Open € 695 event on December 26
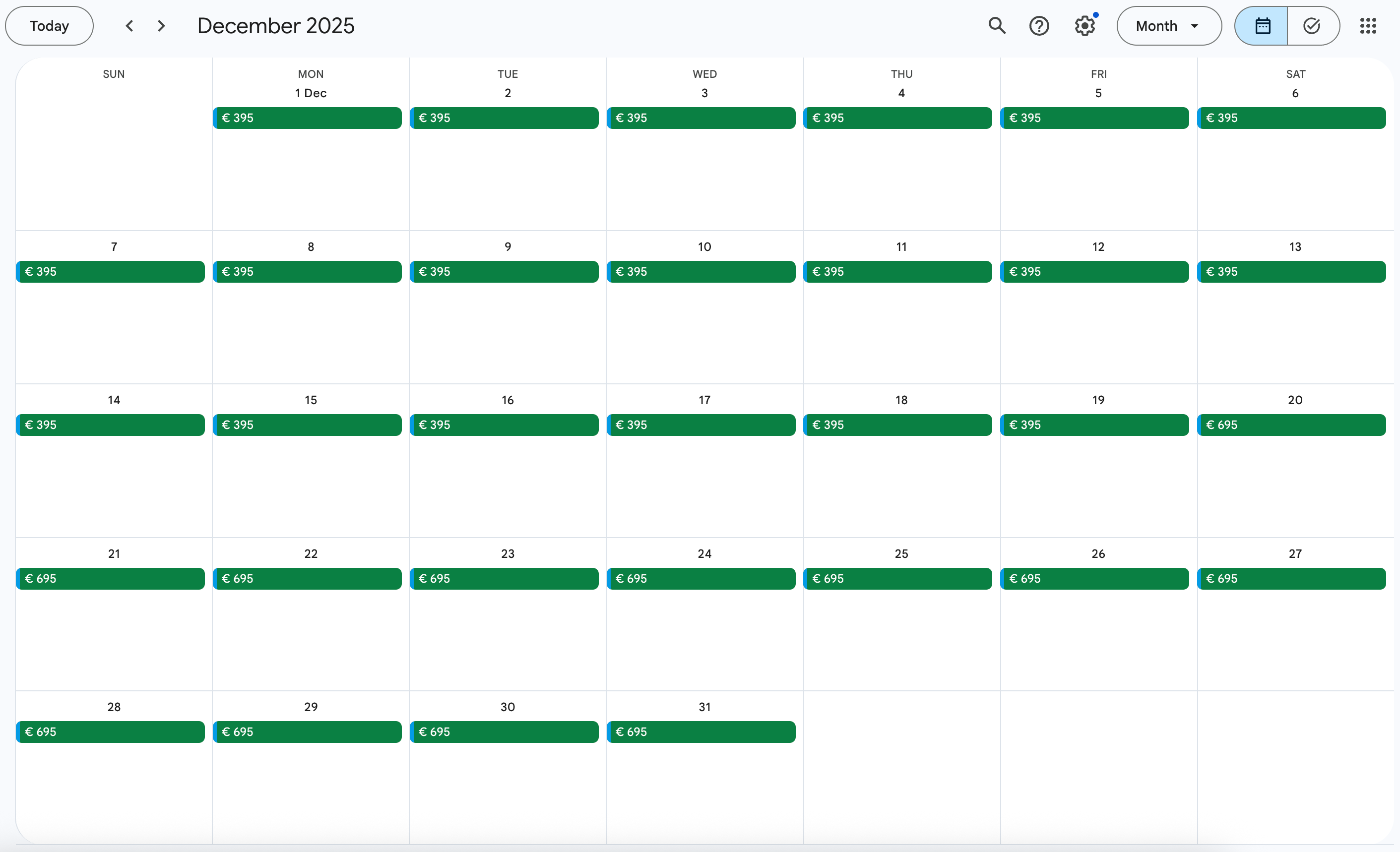 1094,579
